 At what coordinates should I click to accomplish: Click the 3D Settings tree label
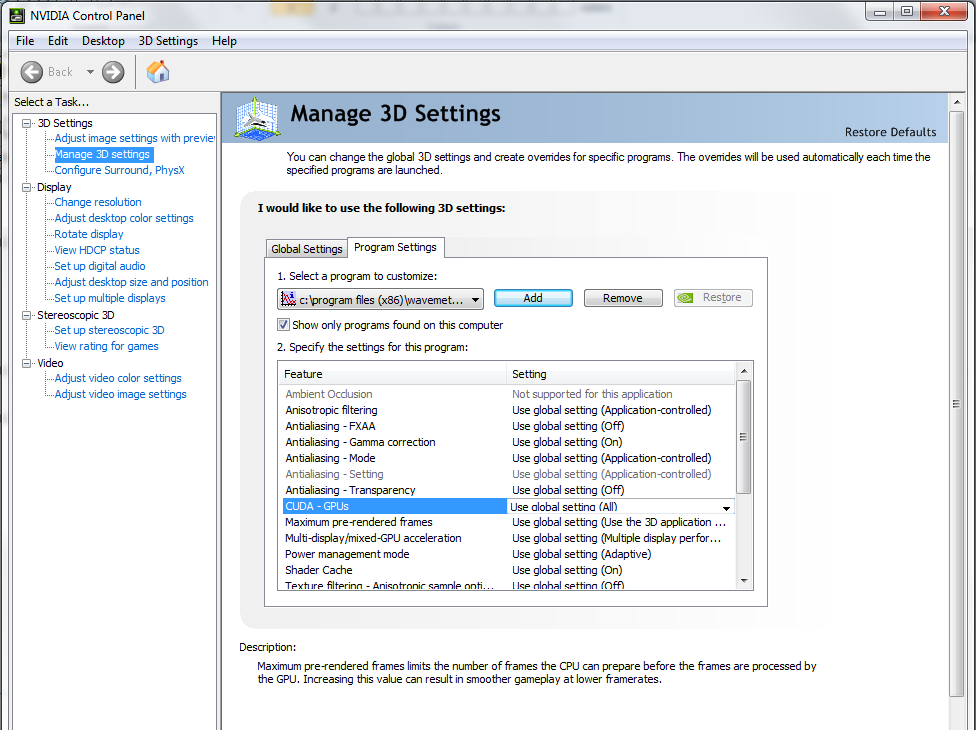(x=65, y=123)
